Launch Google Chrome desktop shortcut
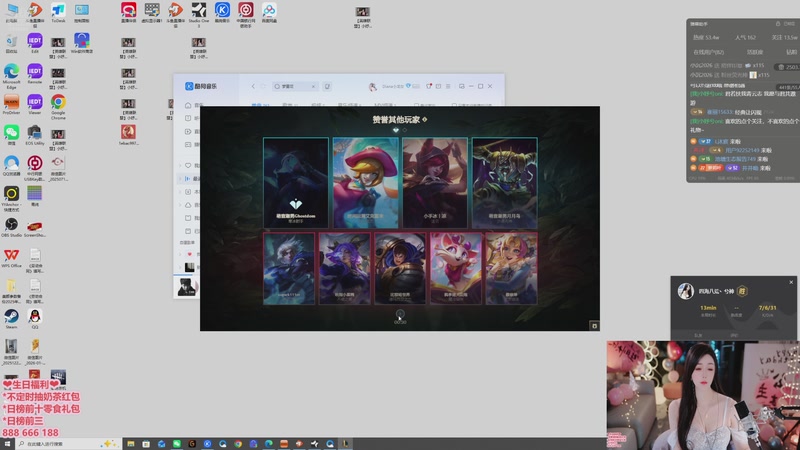The image size is (800, 450). [x=58, y=106]
